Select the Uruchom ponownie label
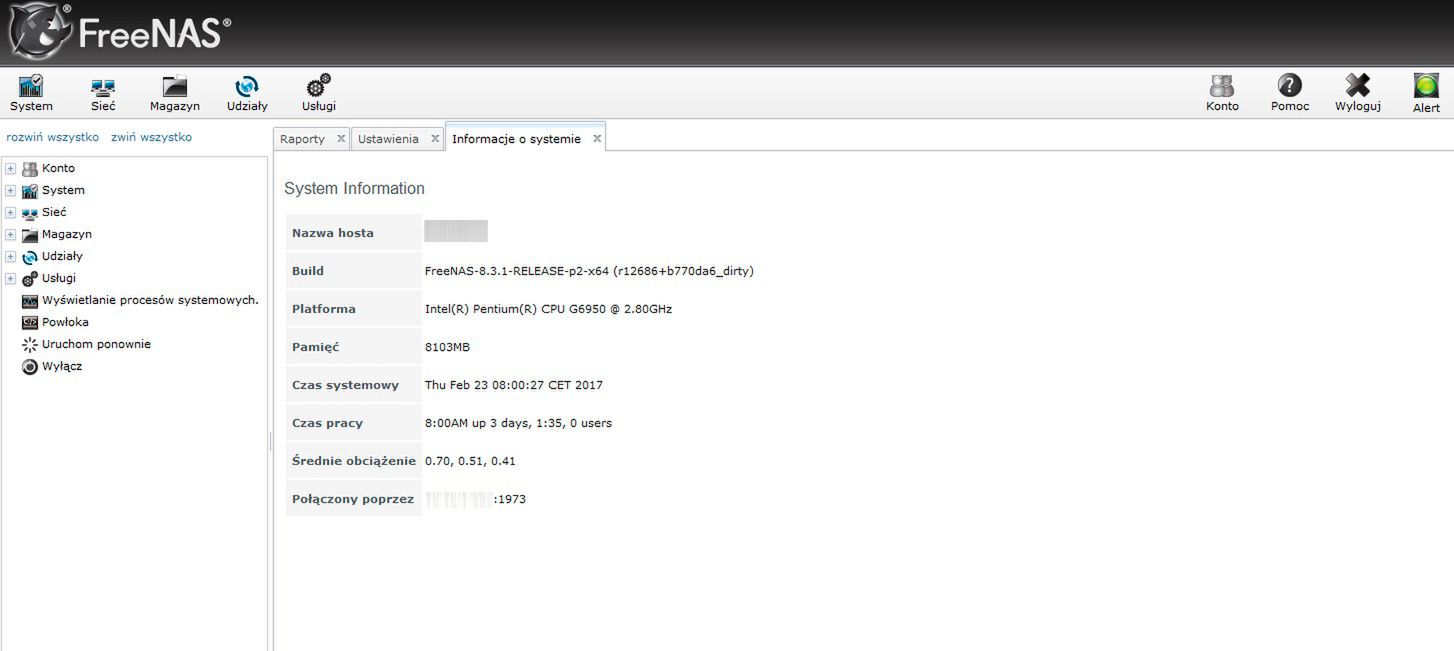The image size is (1454, 651). (x=96, y=344)
